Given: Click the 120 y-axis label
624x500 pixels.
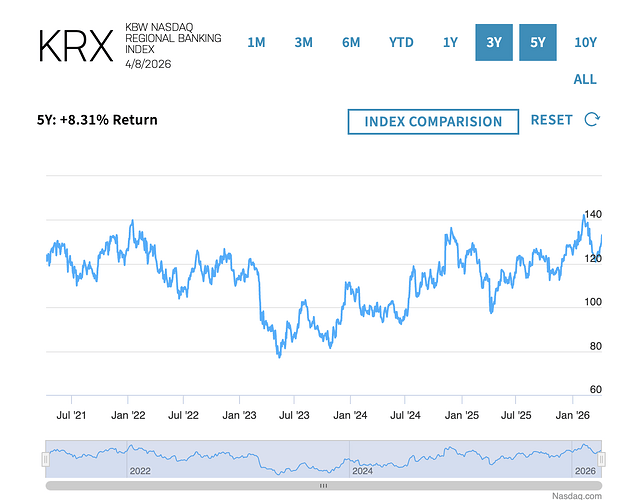Looking at the screenshot, I should click(593, 259).
